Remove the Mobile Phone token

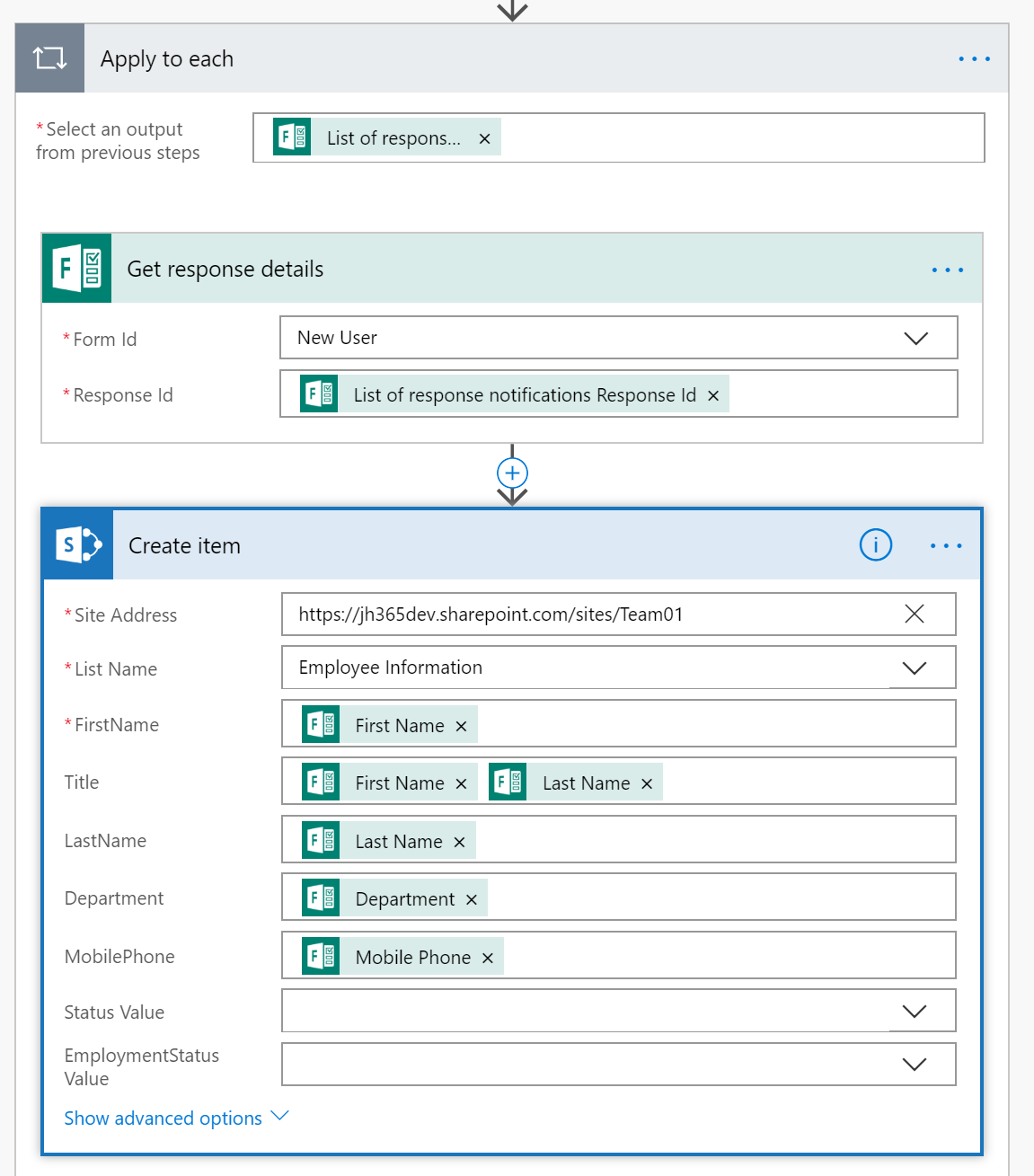[488, 958]
